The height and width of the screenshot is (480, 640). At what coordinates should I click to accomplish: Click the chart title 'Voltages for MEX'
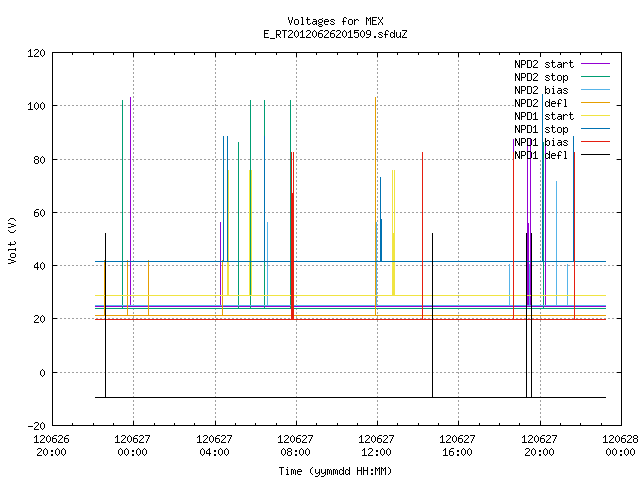pos(335,21)
